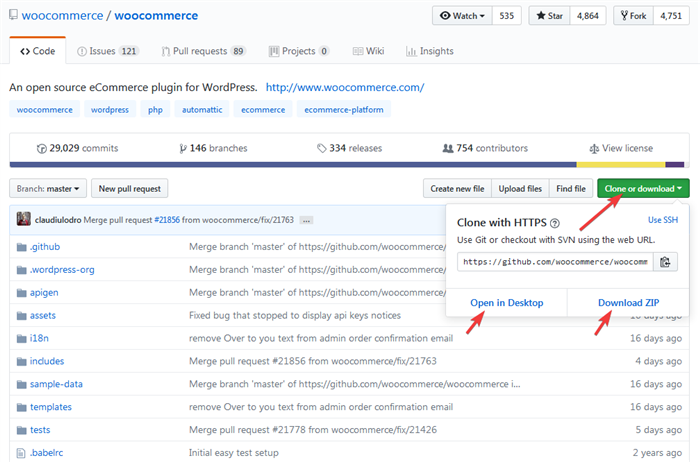Select the ecommerce topic tag
Screen dimensions: 700x462
pos(263,109)
